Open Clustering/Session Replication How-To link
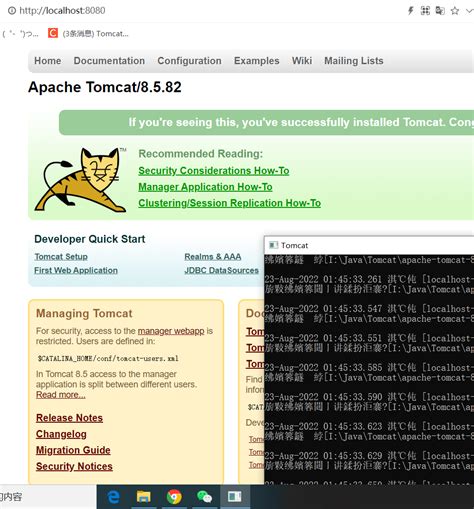Image resolution: width=474 pixels, height=509 pixels. [230, 203]
